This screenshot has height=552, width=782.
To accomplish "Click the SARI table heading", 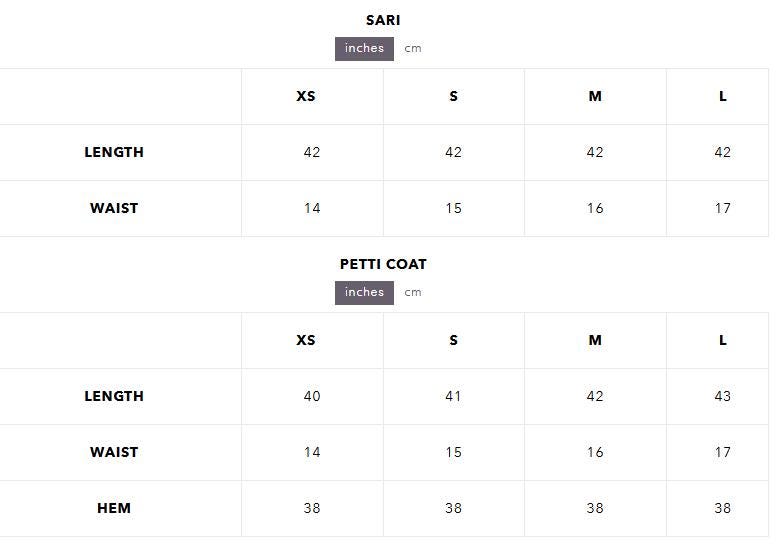I will [x=383, y=20].
